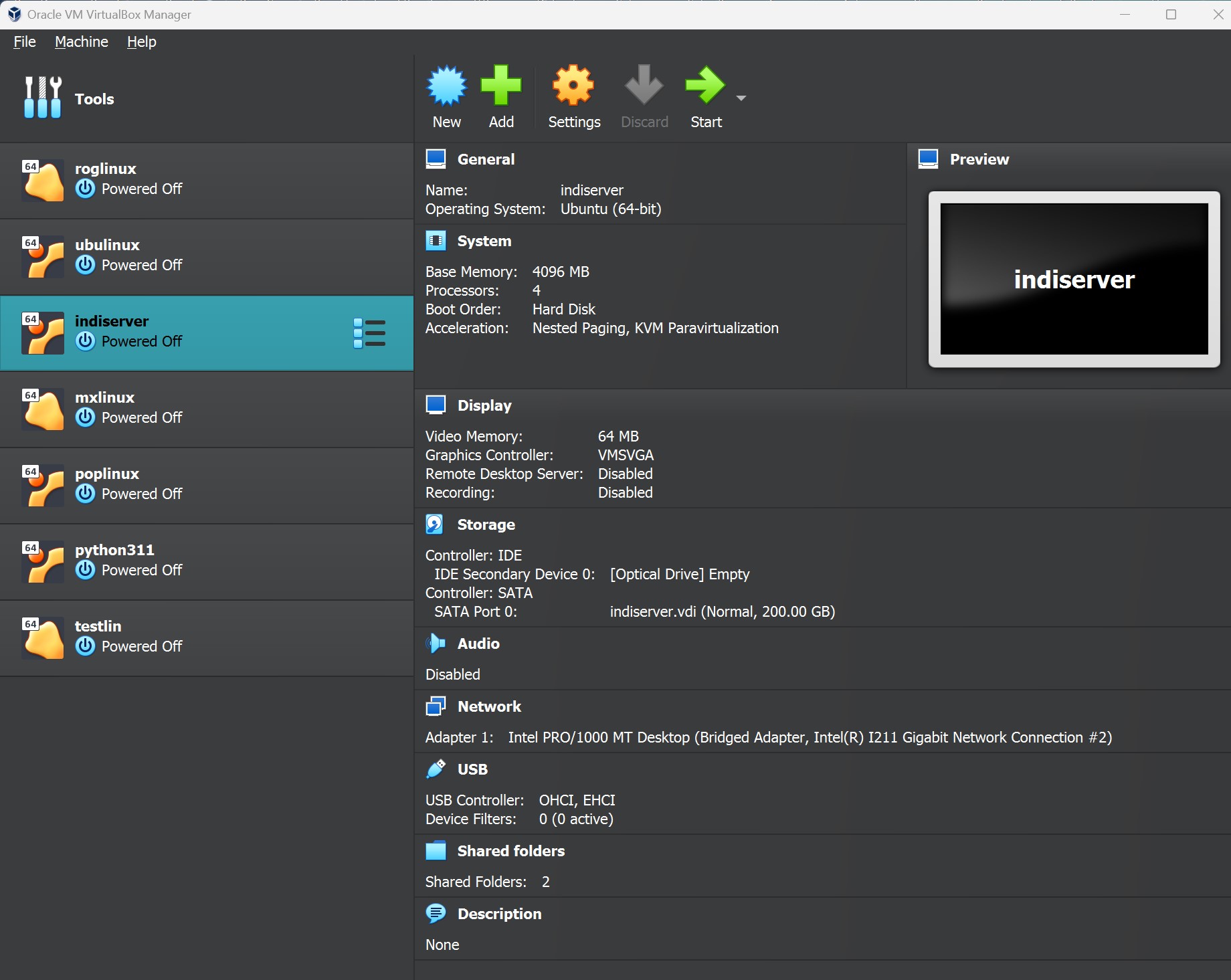
Task: Select mxlinux by its name label
Action: pyautogui.click(x=104, y=397)
